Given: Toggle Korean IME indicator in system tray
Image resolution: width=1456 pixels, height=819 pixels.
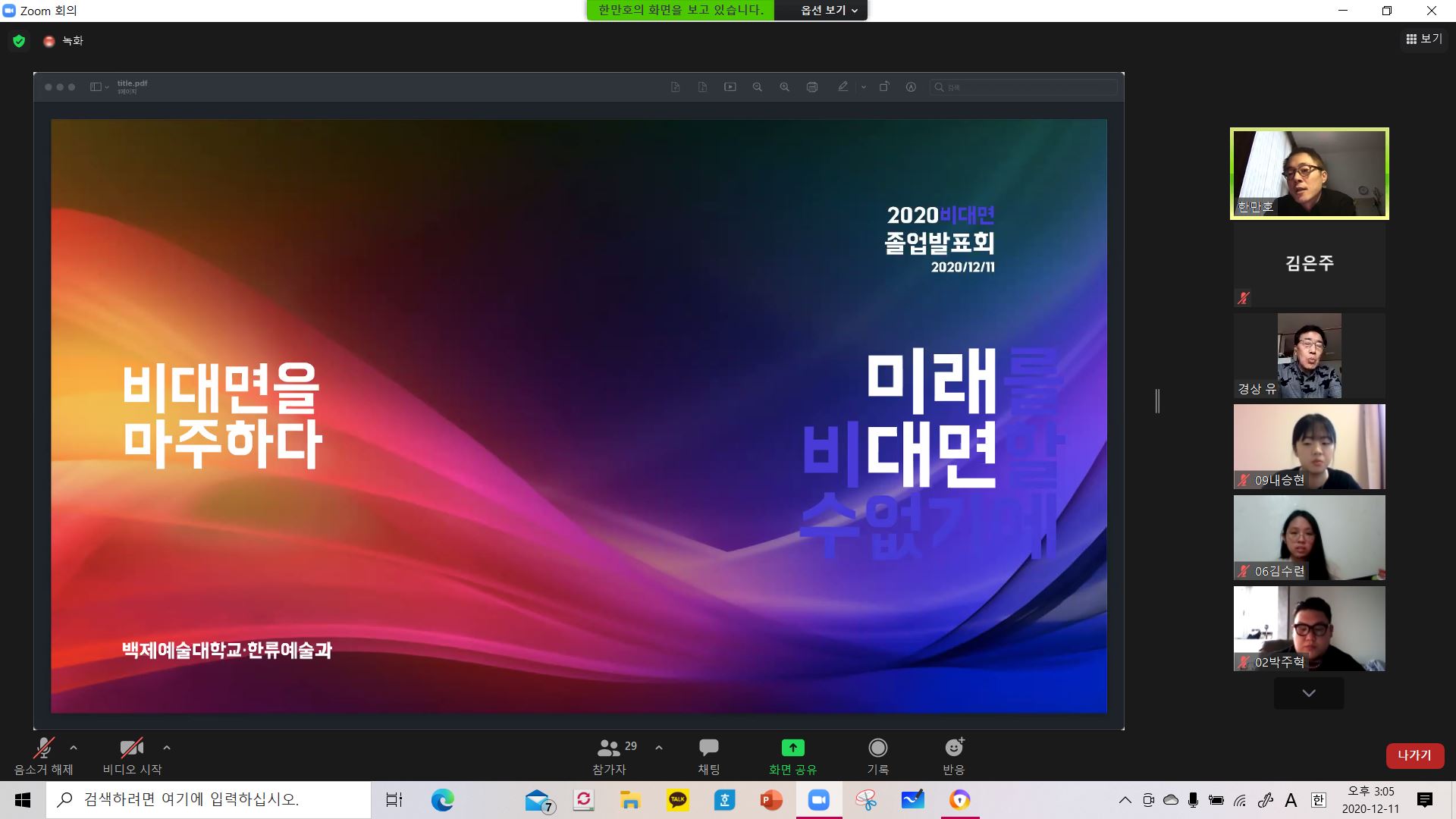Looking at the screenshot, I should pos(1318,800).
